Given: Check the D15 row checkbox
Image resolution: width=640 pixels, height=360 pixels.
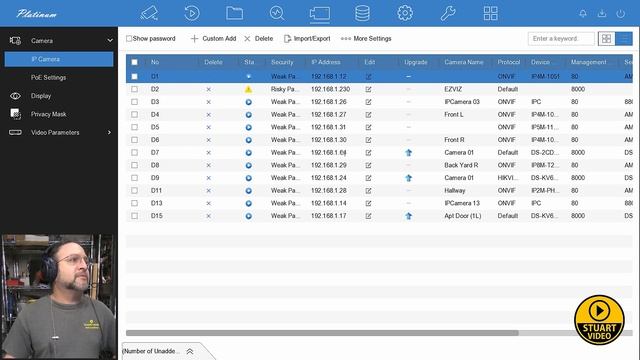Looking at the screenshot, I should (134, 216).
